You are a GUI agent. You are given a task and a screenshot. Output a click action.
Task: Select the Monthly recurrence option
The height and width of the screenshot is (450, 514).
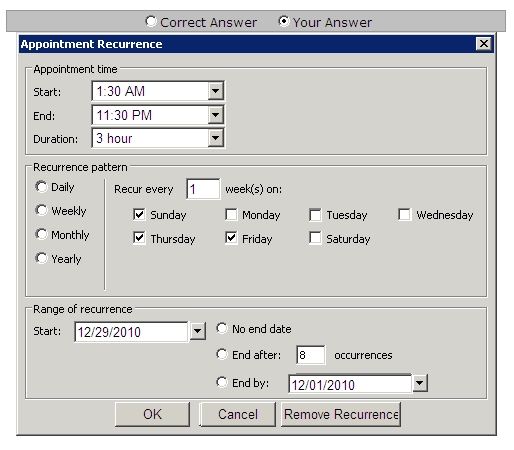[x=41, y=234]
